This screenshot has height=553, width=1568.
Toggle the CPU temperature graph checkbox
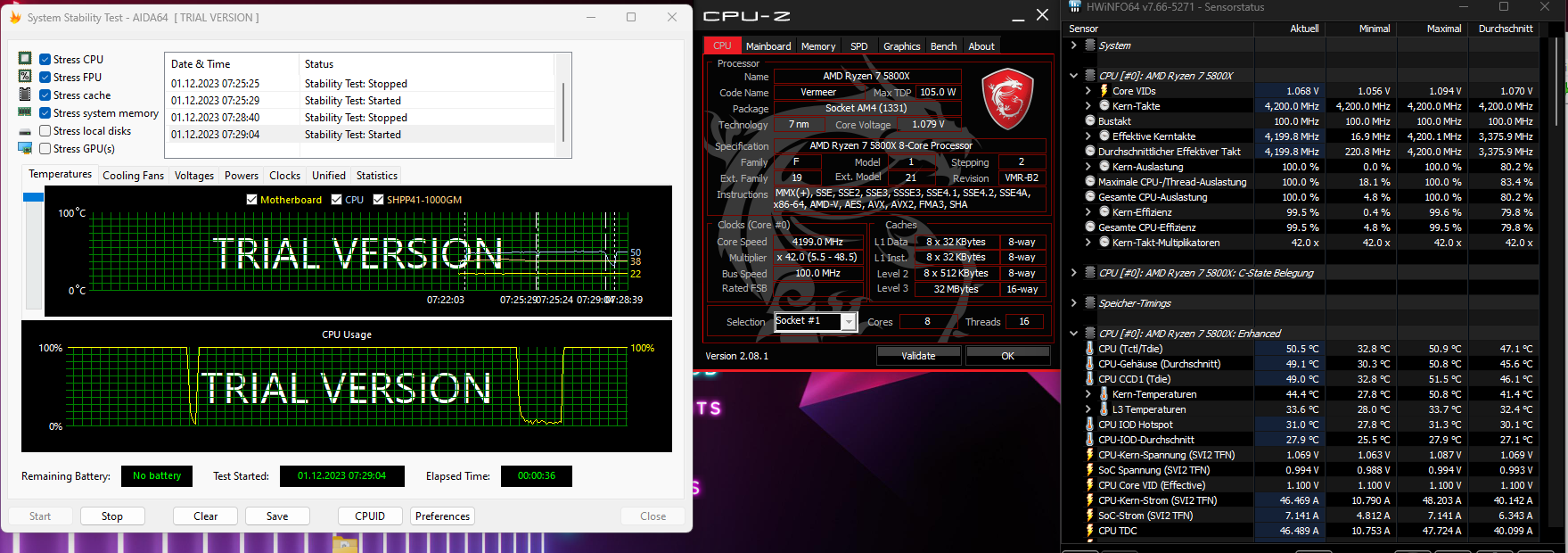coord(336,200)
